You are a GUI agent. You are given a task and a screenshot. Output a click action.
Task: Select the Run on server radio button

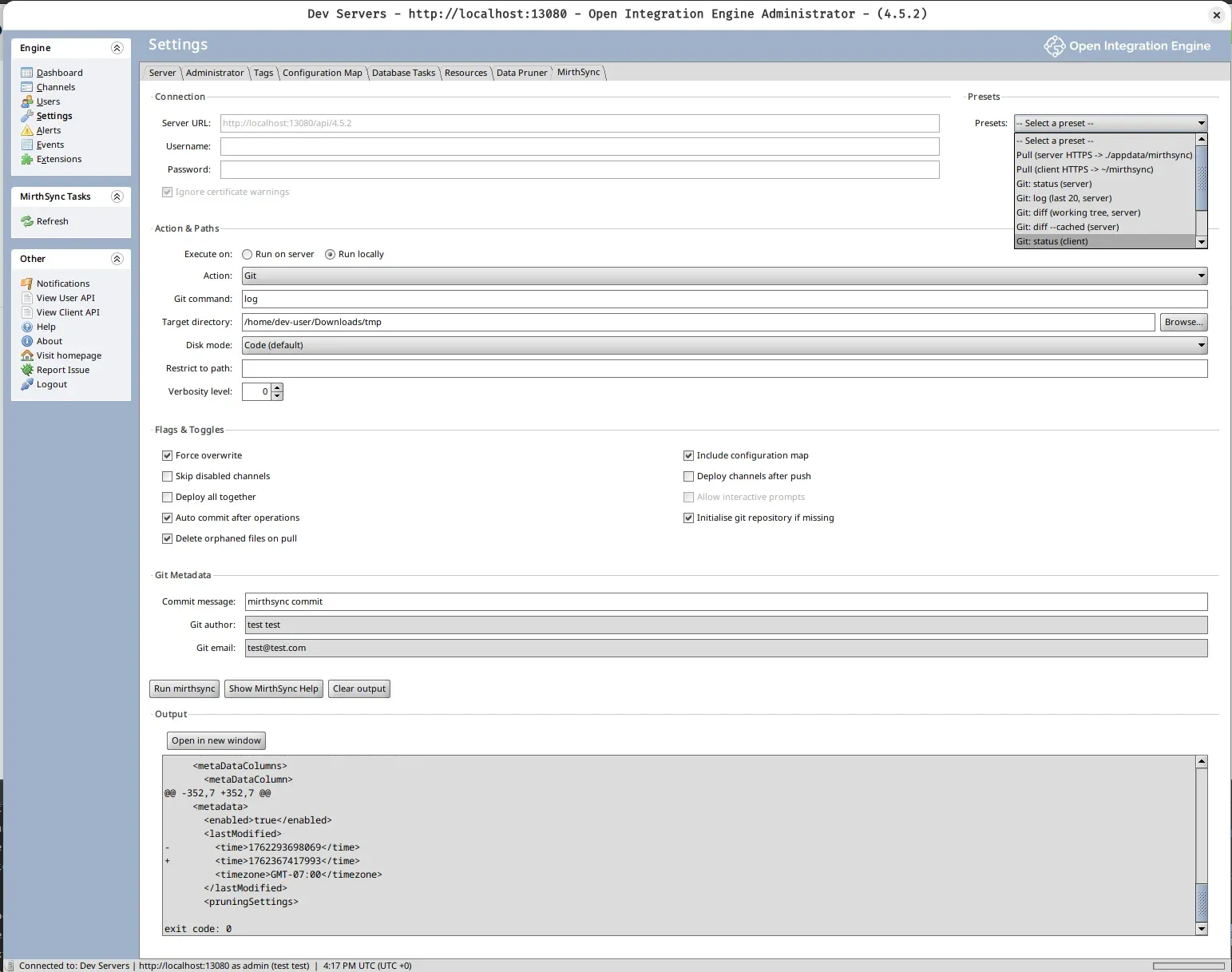pyautogui.click(x=248, y=254)
